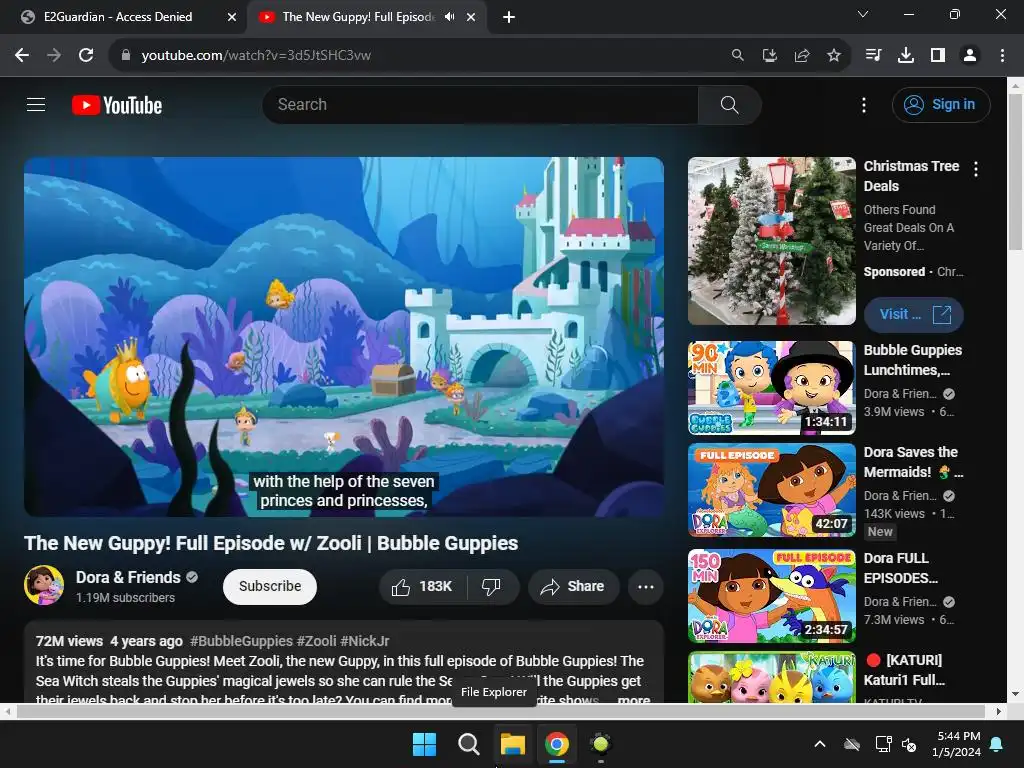The width and height of the screenshot is (1024, 768).
Task: Click the share this page icon in address bar
Action: [x=802, y=55]
